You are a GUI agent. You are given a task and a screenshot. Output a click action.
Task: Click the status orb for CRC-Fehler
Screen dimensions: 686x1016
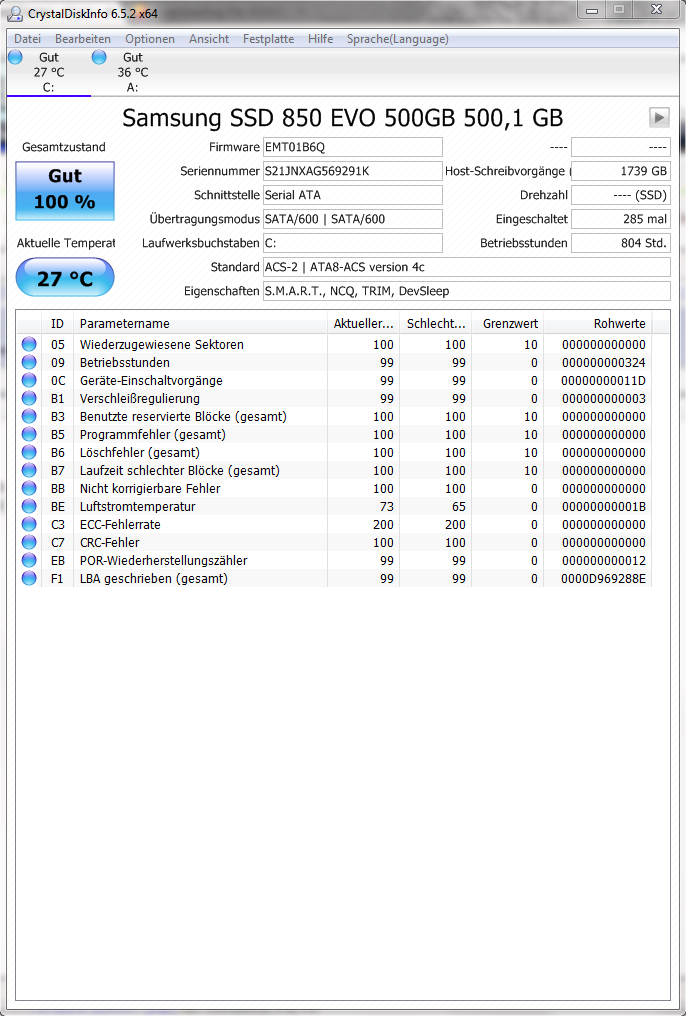click(x=29, y=542)
